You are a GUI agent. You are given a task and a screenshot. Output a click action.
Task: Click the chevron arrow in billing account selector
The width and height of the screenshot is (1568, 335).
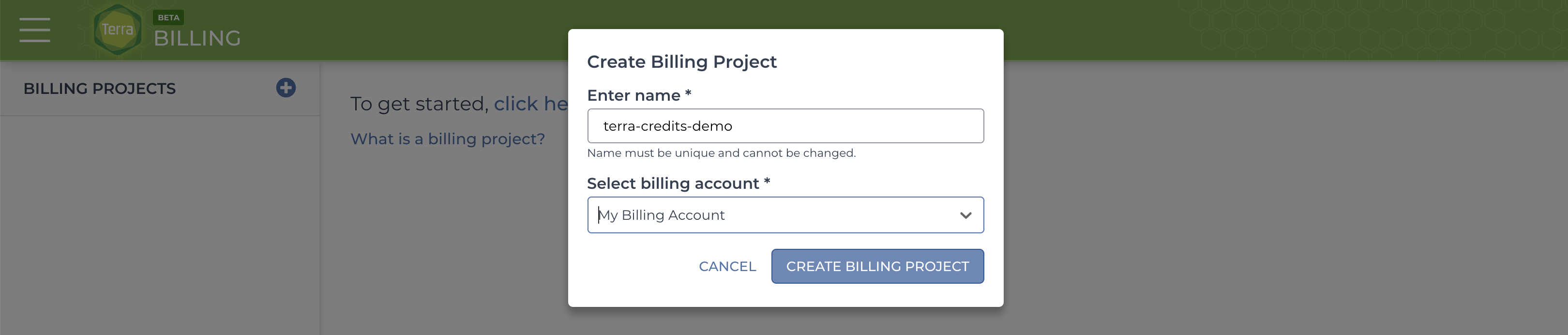tap(965, 215)
